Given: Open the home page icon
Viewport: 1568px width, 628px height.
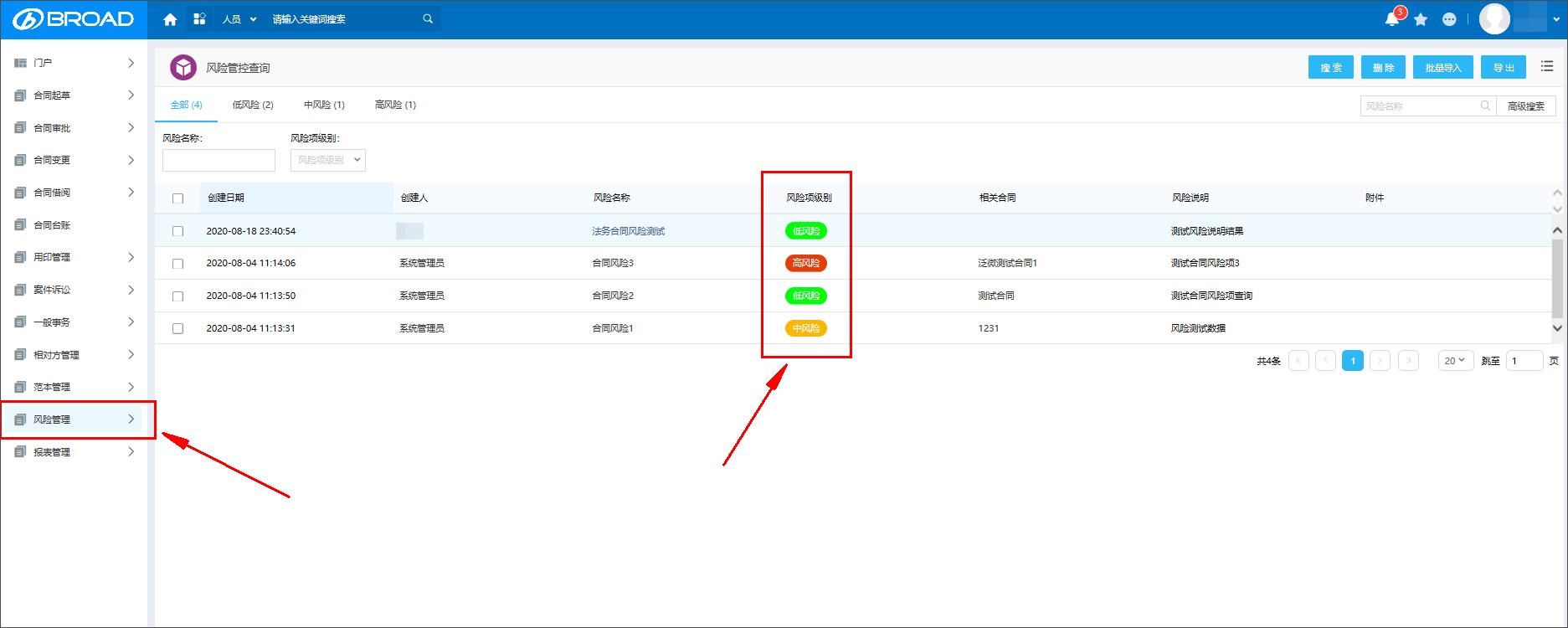Looking at the screenshot, I should (170, 19).
